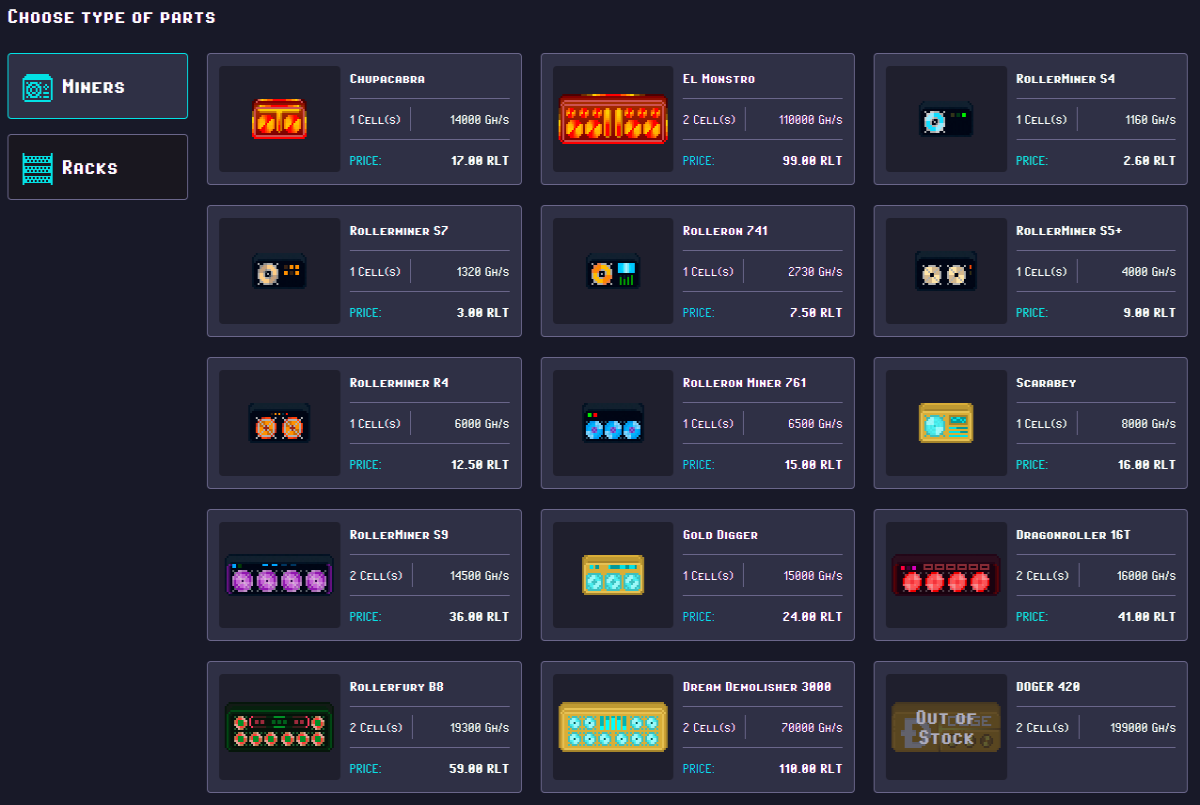1200x805 pixels.
Task: Click the Scarabey miner image
Action: point(946,423)
